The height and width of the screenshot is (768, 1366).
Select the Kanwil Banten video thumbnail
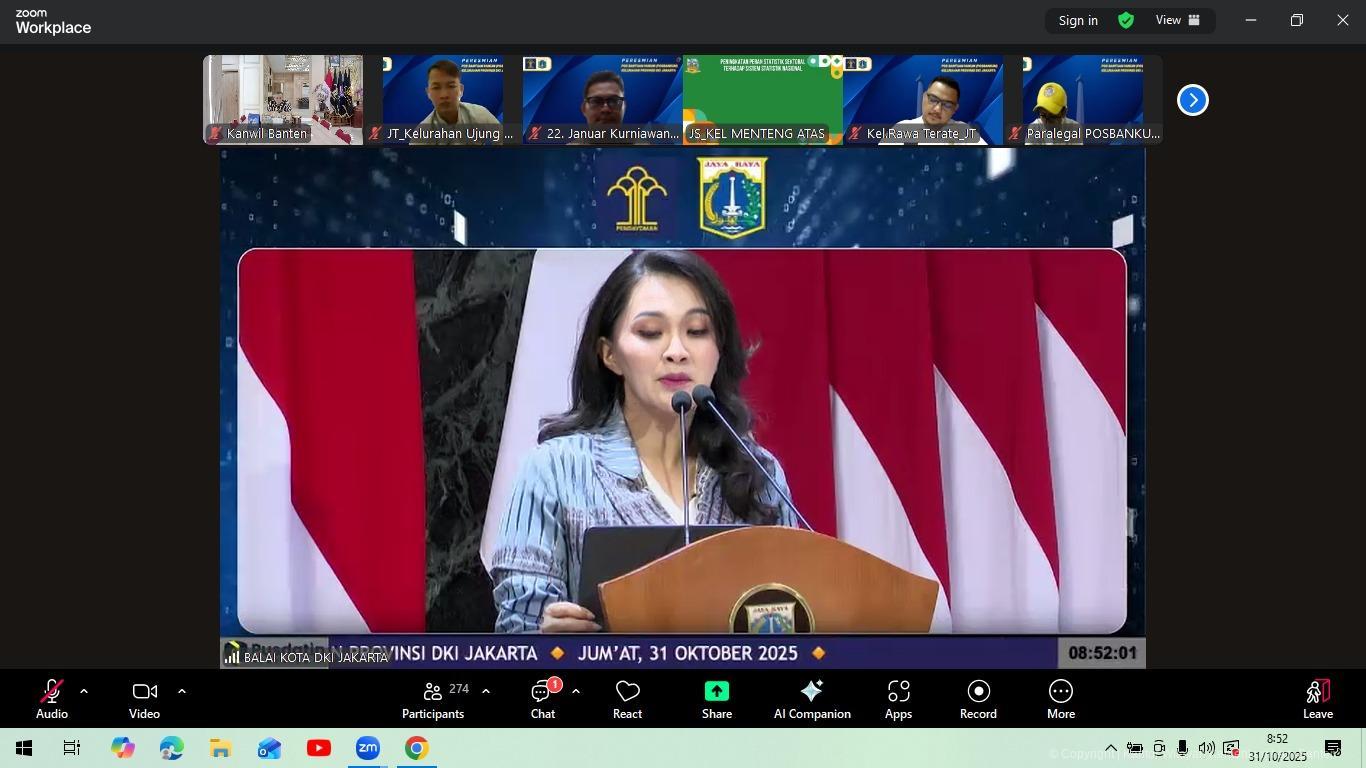point(283,99)
